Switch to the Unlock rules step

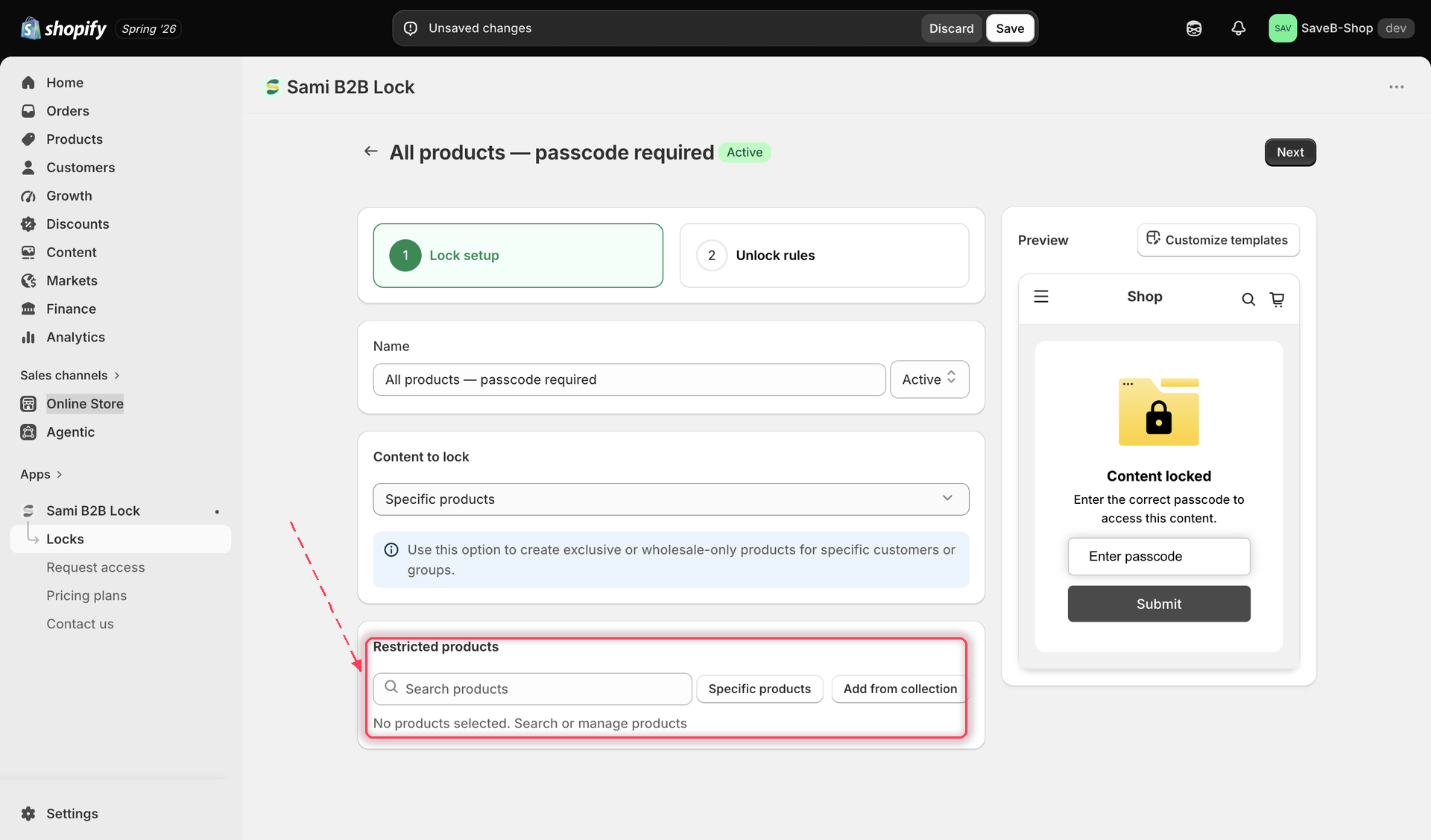click(824, 256)
